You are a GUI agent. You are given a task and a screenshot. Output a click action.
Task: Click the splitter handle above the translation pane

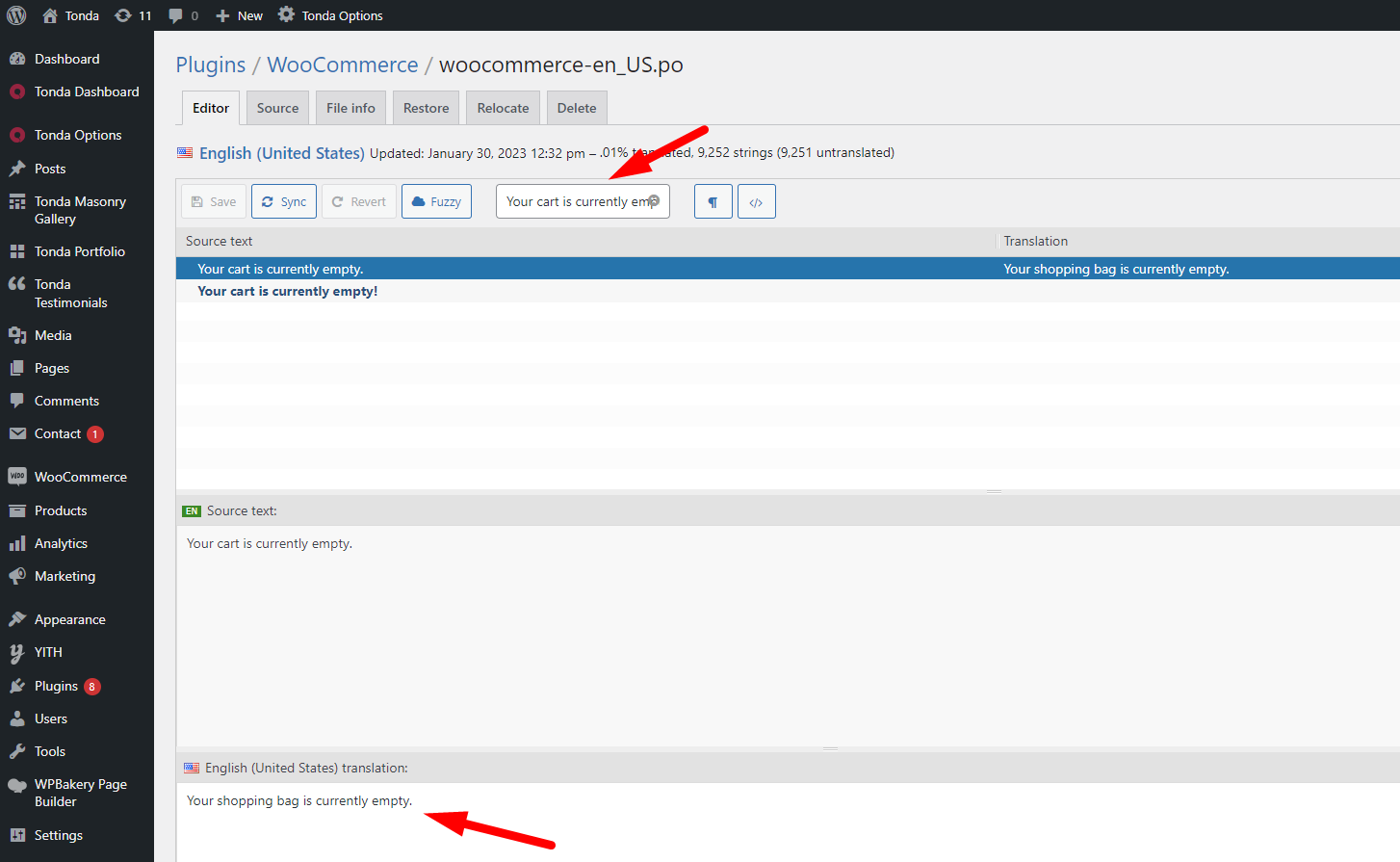(x=830, y=749)
